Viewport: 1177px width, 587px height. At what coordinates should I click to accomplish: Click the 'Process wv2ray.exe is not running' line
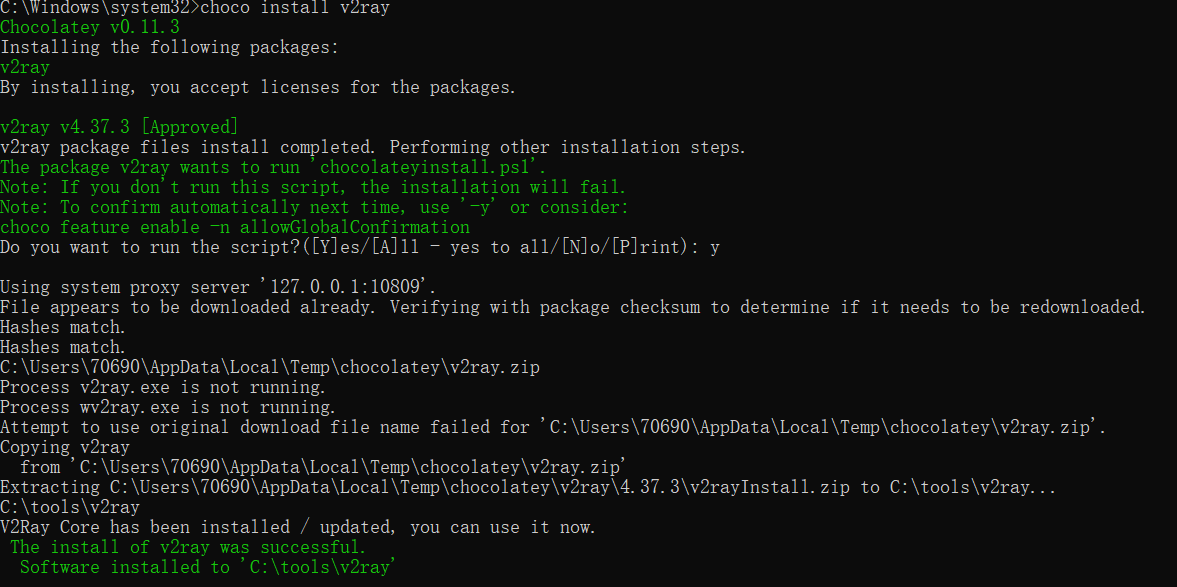point(168,408)
